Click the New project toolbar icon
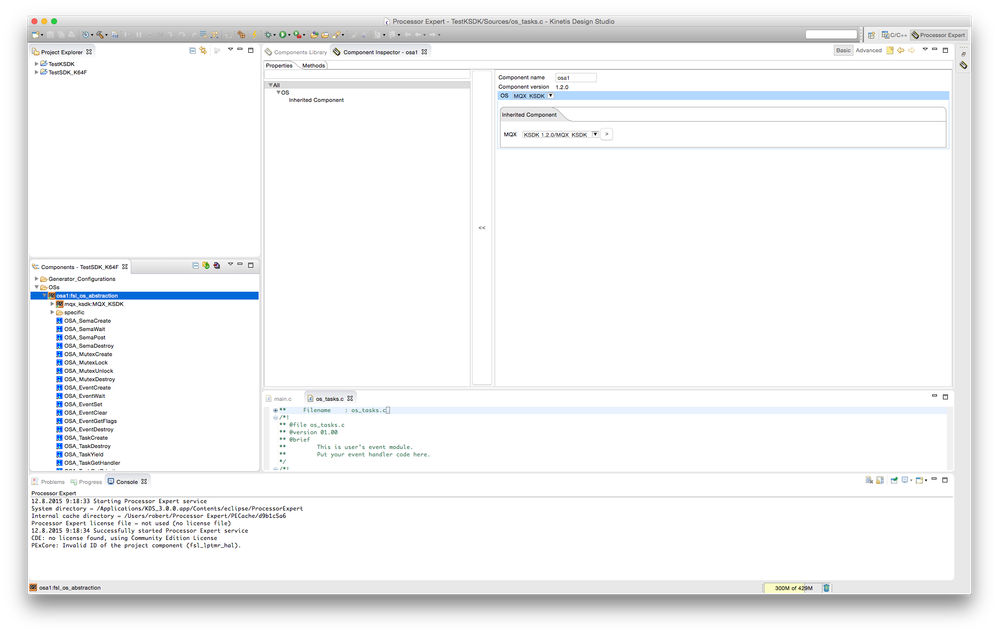 click(x=35, y=35)
